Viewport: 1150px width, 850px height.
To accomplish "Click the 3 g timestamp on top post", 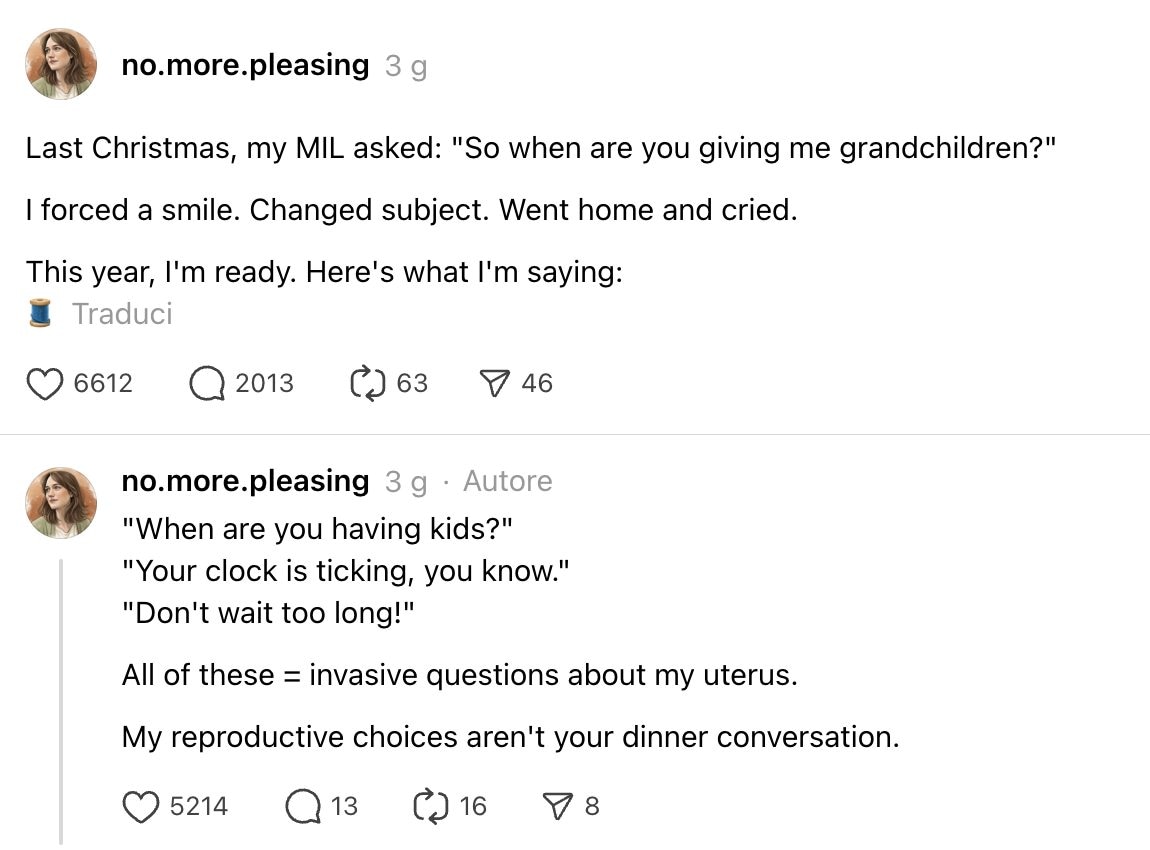I will (x=406, y=67).
